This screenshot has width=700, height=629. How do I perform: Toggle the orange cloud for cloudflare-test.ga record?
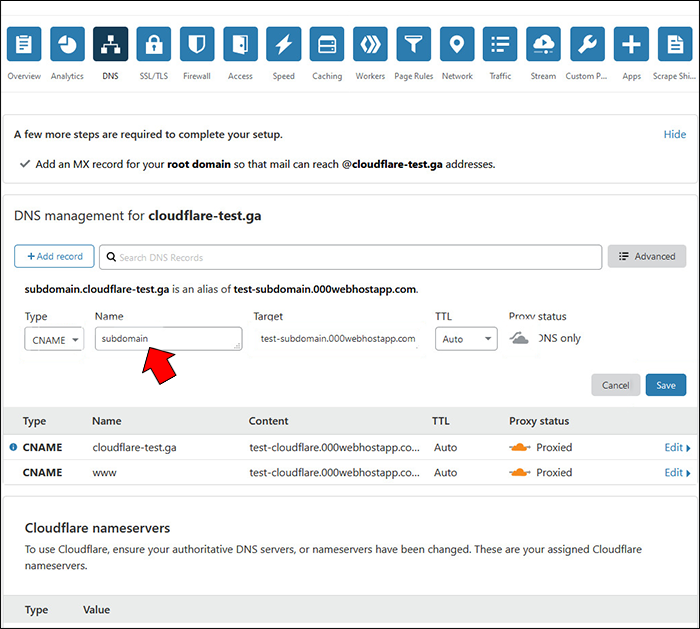[520, 447]
